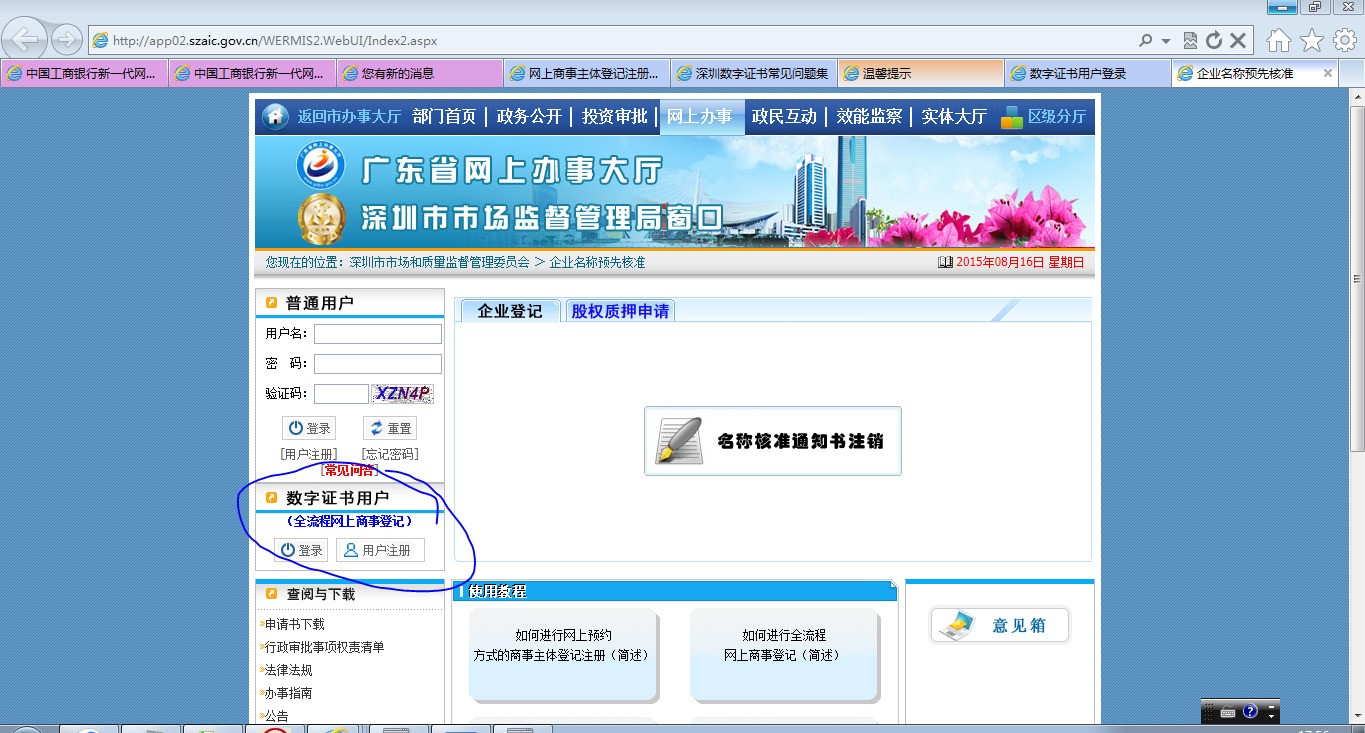Open the 效能监察 menu item

click(869, 116)
